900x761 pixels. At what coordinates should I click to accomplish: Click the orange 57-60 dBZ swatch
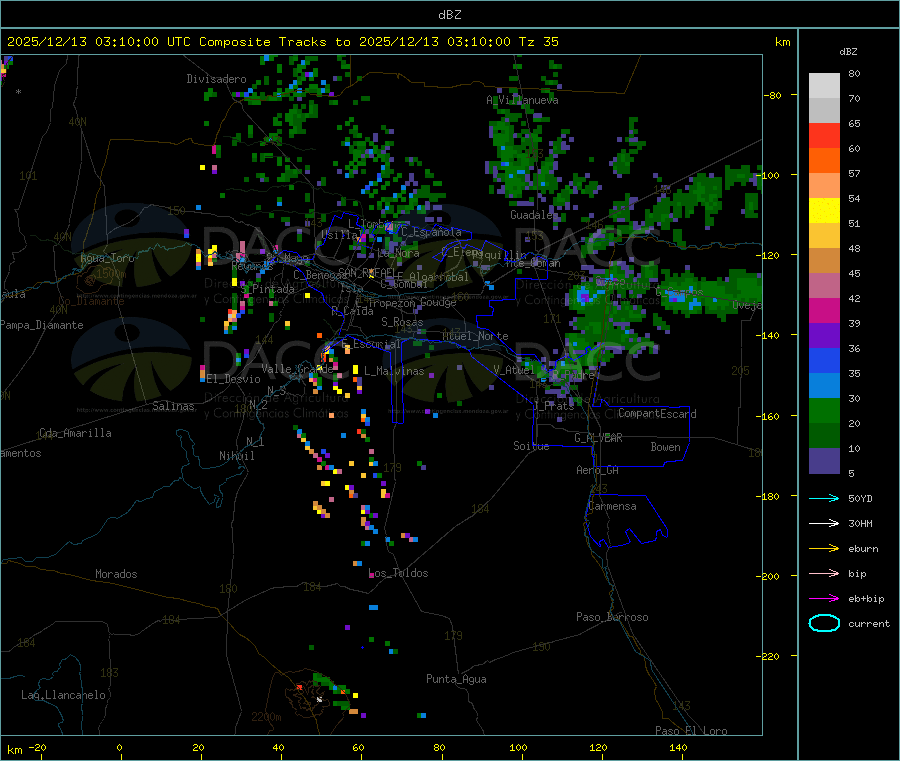pyautogui.click(x=824, y=161)
